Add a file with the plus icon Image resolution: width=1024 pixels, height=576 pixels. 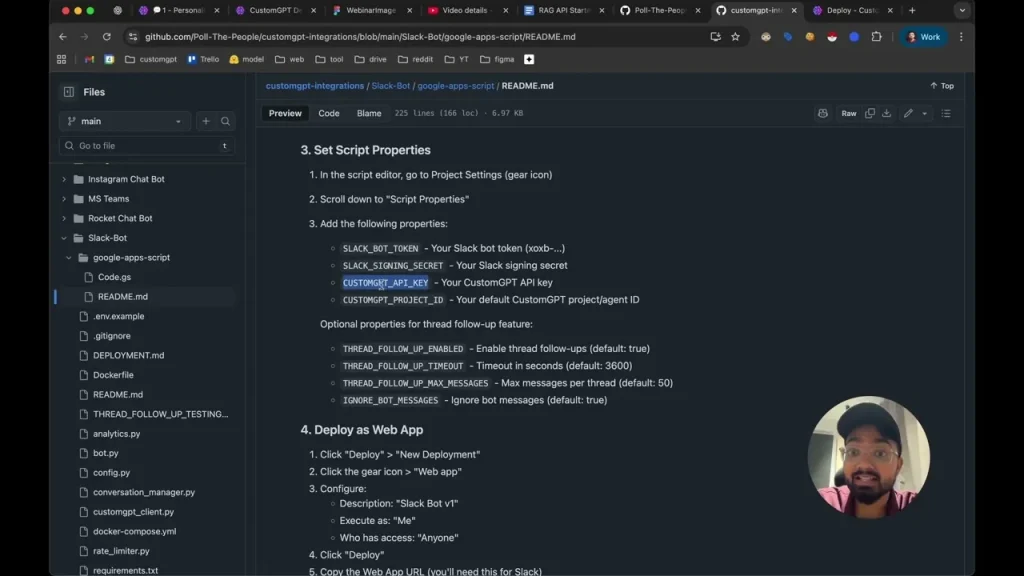[x=206, y=121]
